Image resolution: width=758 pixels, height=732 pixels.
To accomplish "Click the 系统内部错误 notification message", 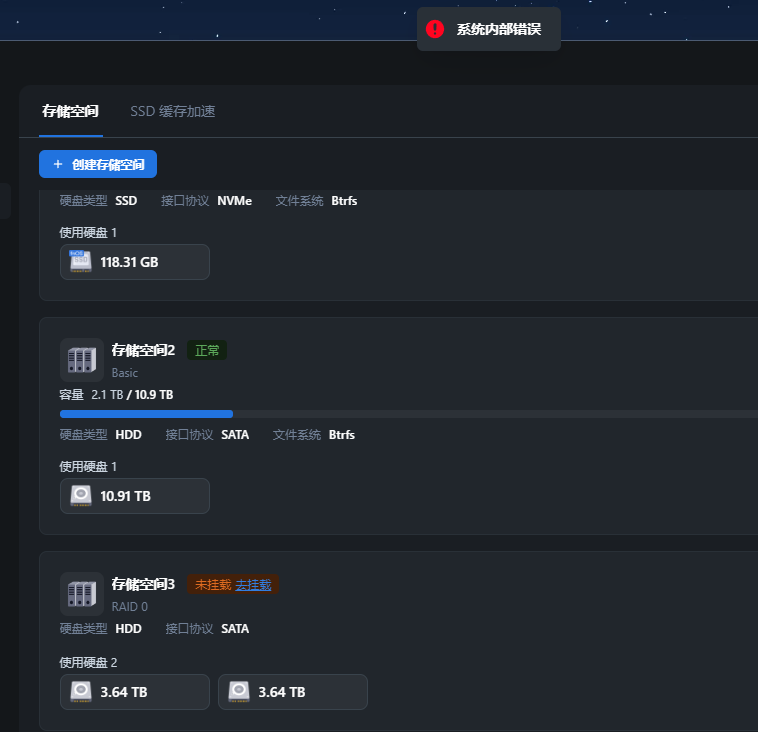I will pos(498,29).
